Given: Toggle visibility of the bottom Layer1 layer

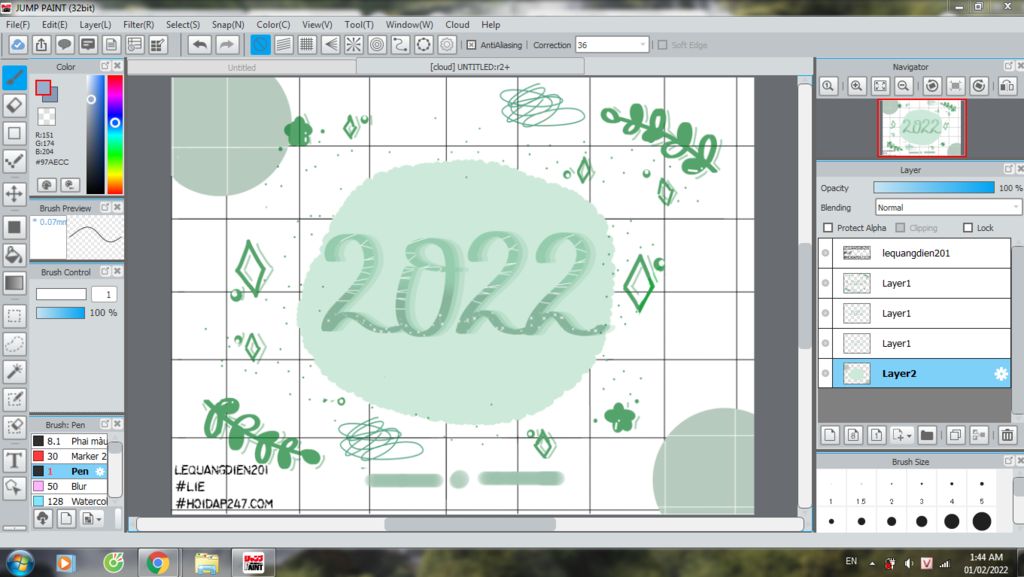Looking at the screenshot, I should (825, 343).
